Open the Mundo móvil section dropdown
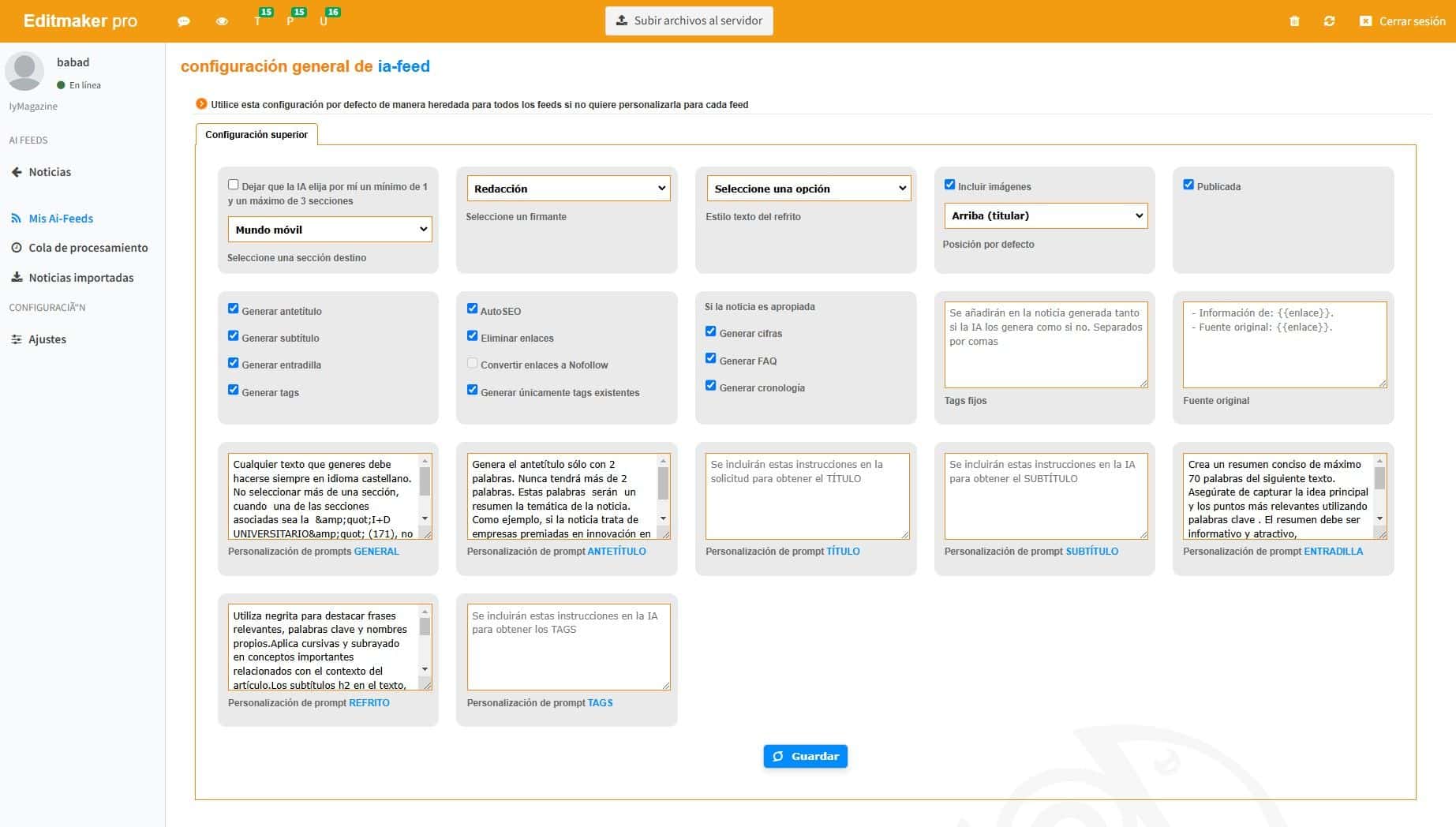1456x827 pixels. coord(330,230)
